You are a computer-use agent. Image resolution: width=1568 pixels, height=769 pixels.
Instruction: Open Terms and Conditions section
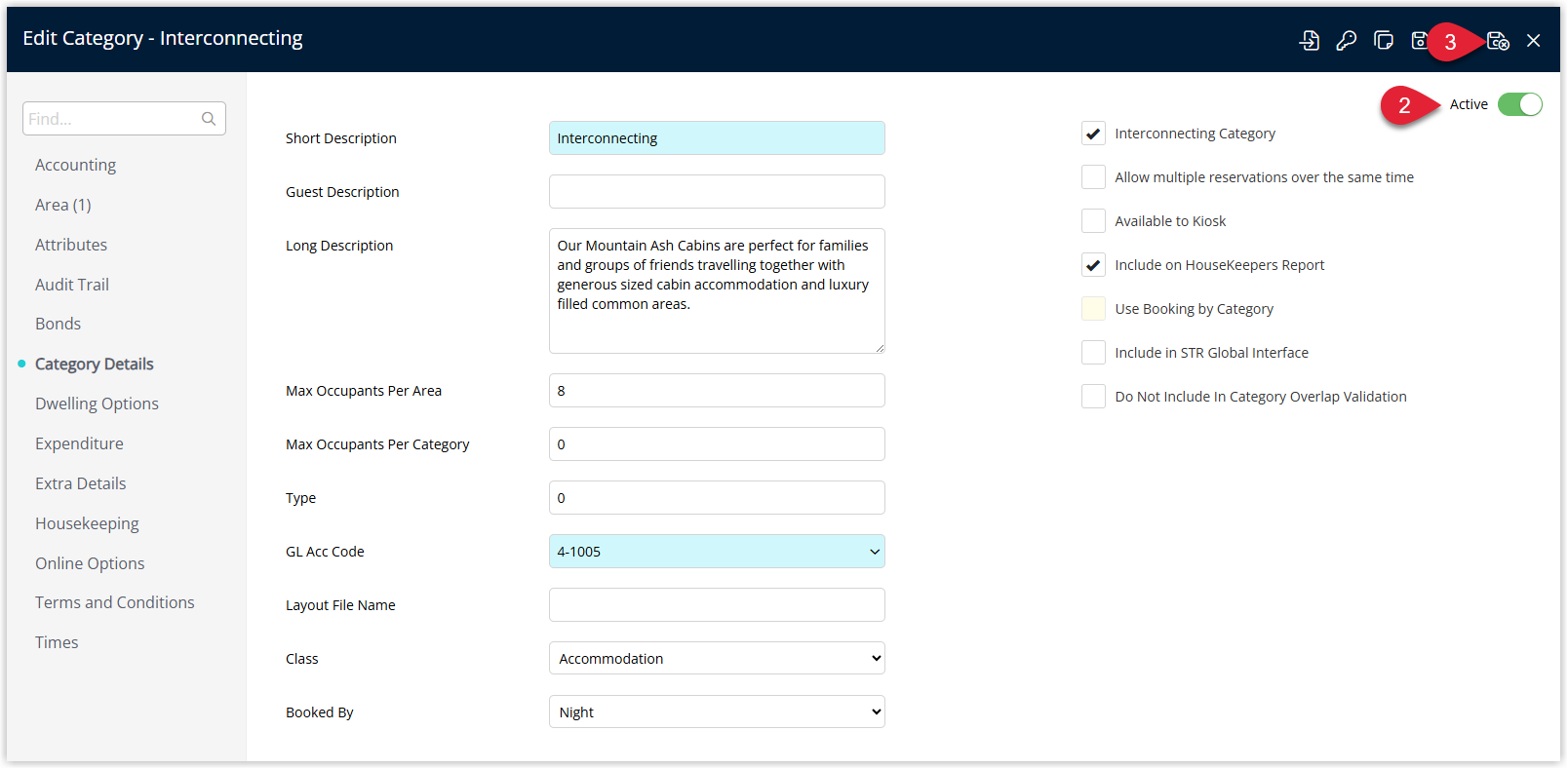point(115,602)
